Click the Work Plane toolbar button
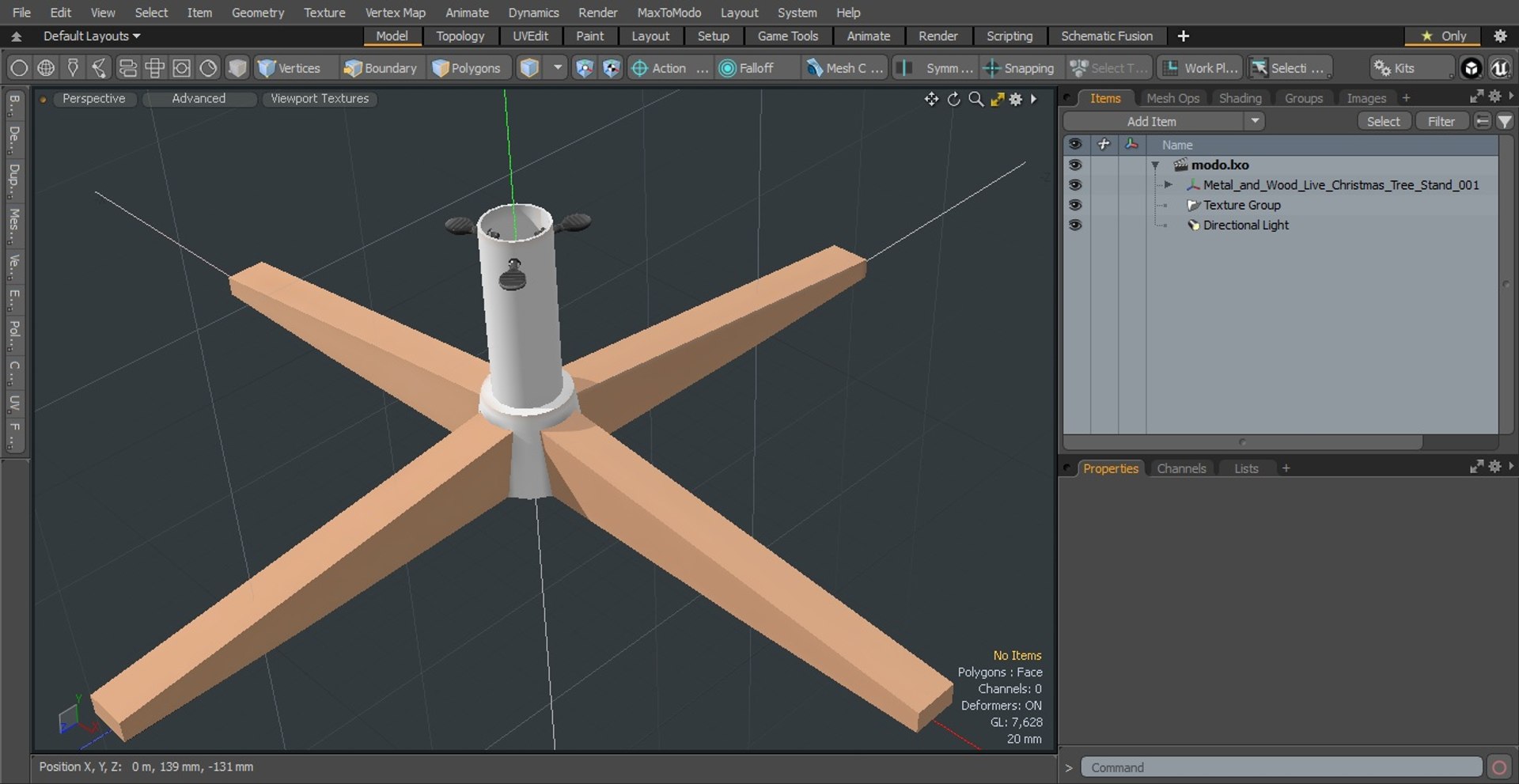The height and width of the screenshot is (784, 1519). [x=1200, y=68]
